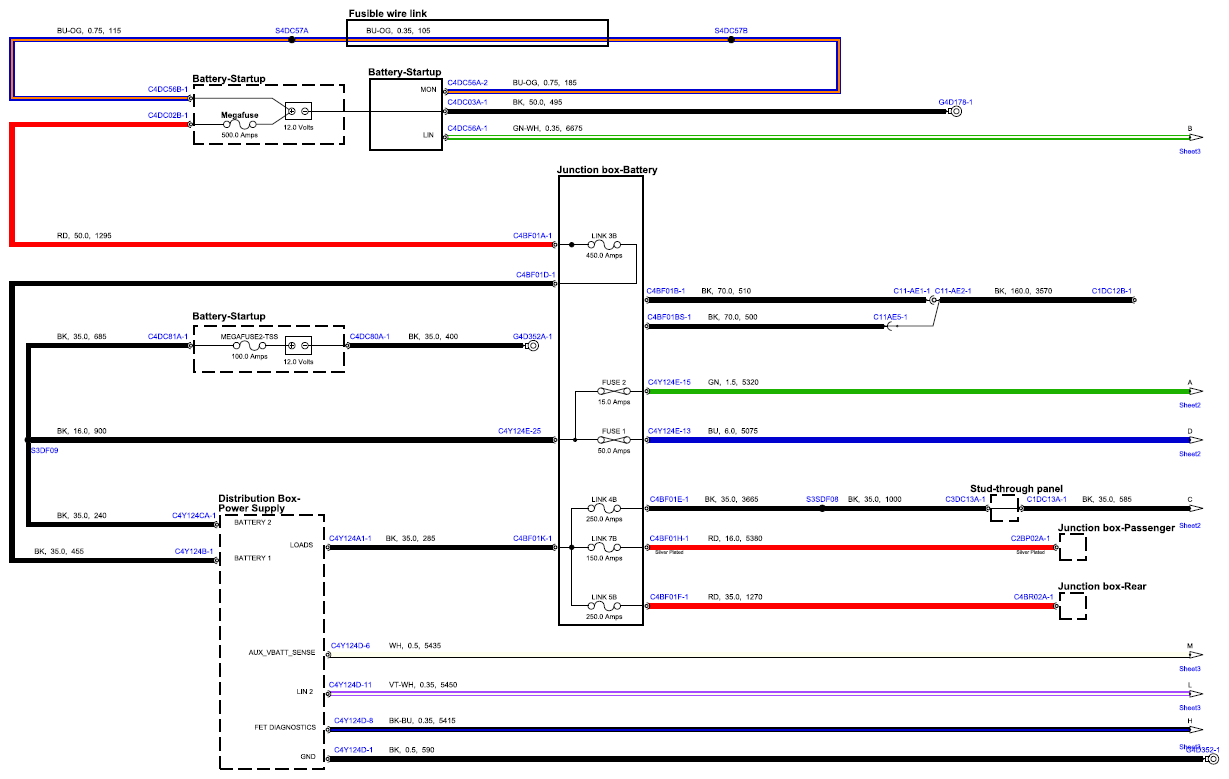Click the off-page arrow labeled A

pos(1196,392)
